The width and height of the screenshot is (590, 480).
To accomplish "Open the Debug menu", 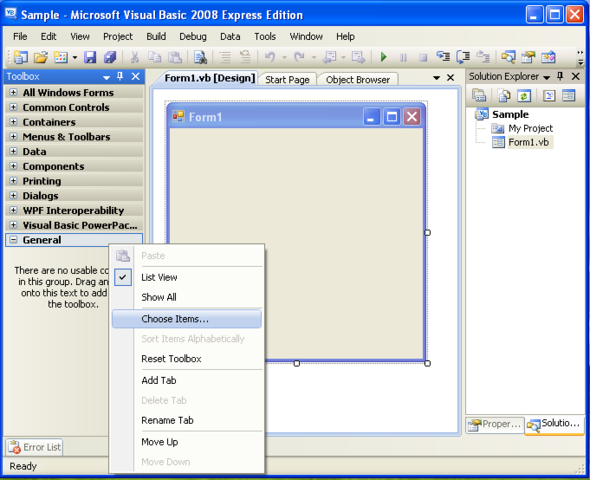I will pos(193,36).
